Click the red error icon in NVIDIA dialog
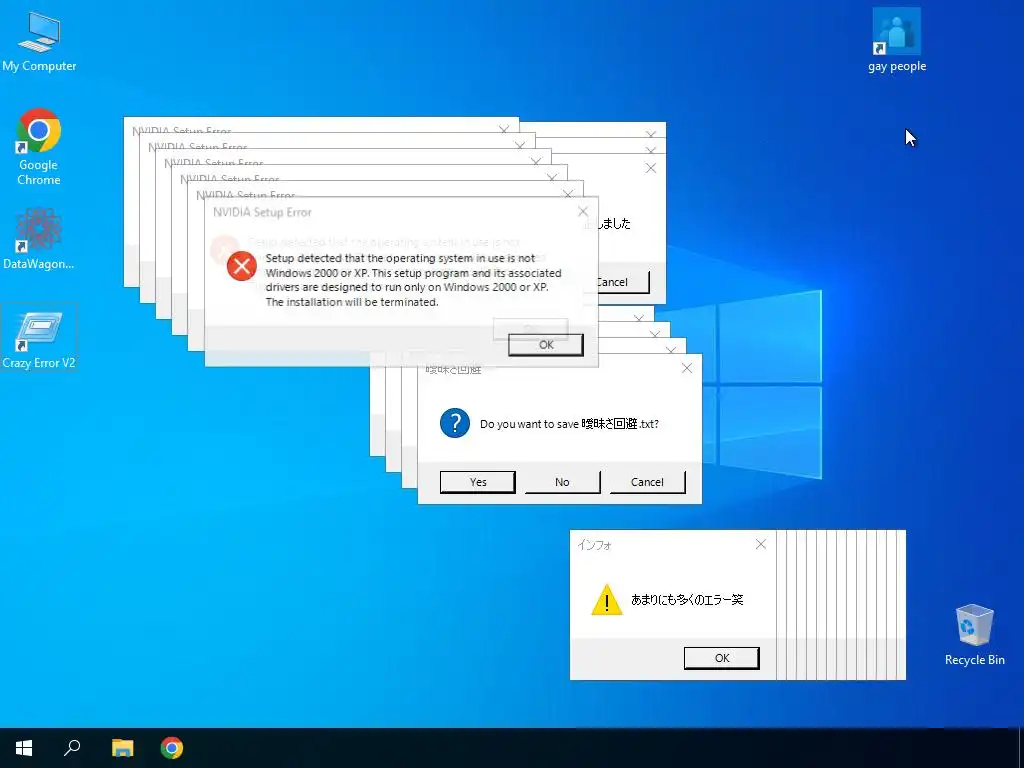 pyautogui.click(x=242, y=266)
